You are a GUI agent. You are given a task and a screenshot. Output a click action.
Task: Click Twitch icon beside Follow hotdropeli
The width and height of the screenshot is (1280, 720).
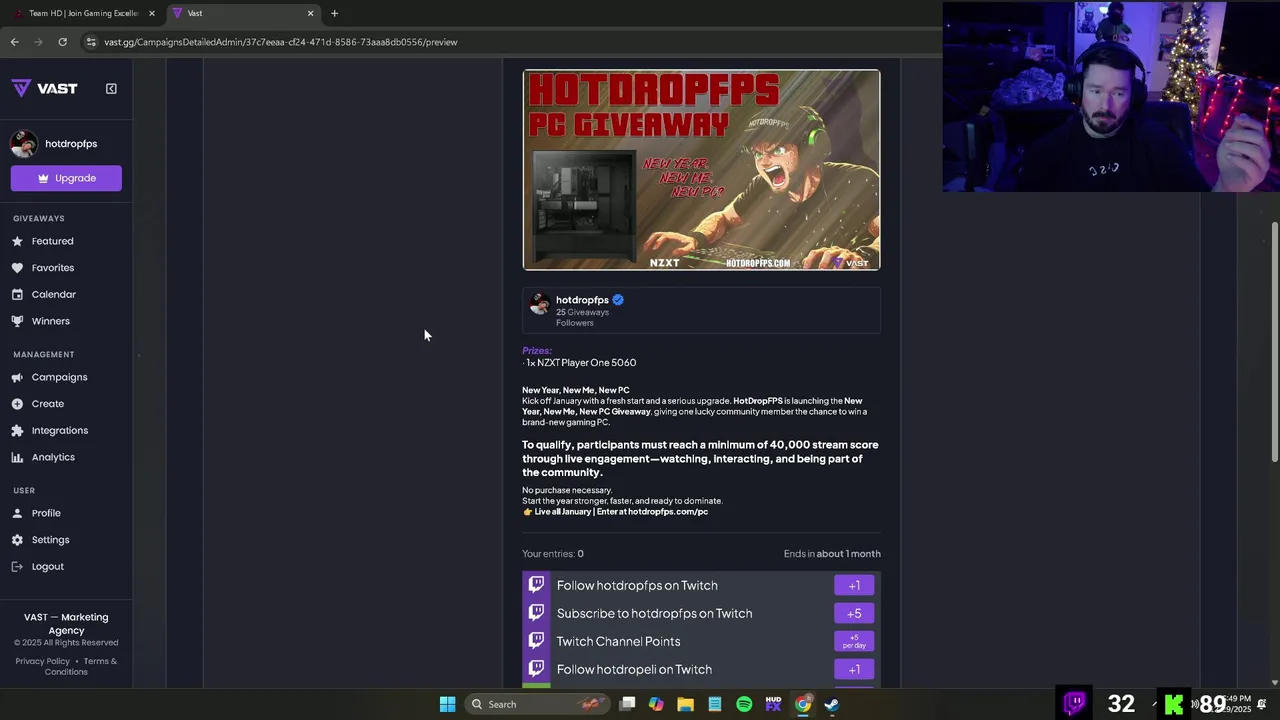536,668
